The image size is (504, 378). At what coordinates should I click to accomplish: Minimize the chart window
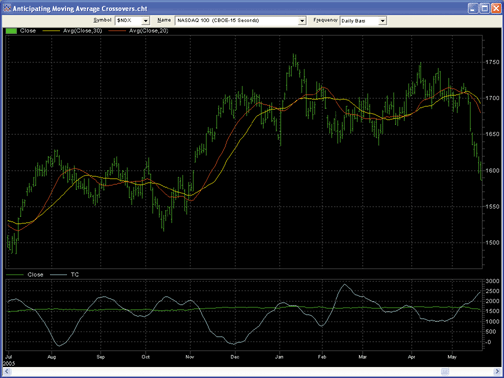[x=473, y=8]
